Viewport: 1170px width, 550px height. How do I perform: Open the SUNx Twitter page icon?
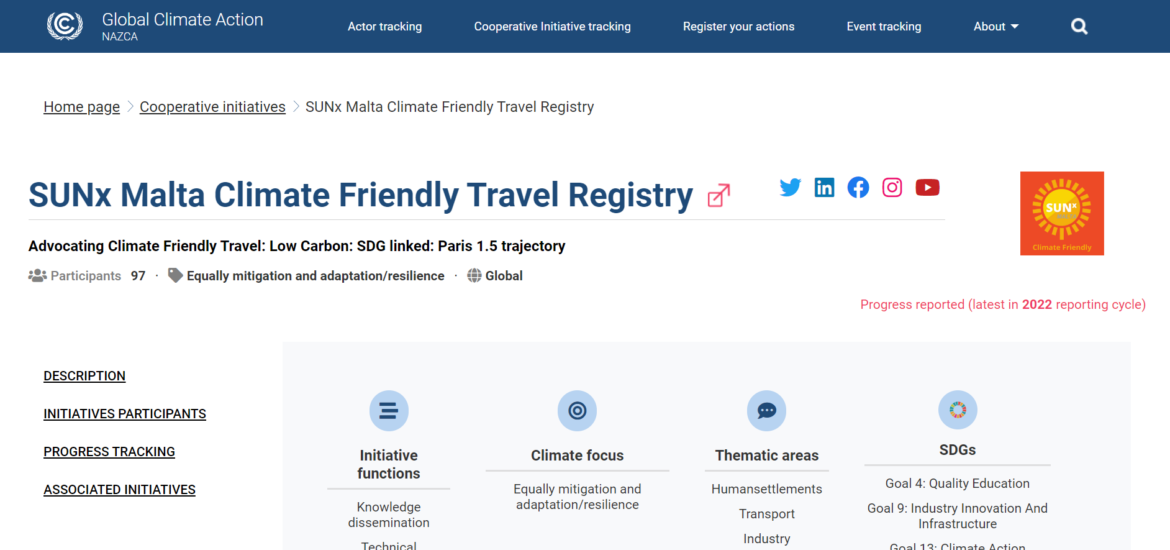tap(790, 187)
